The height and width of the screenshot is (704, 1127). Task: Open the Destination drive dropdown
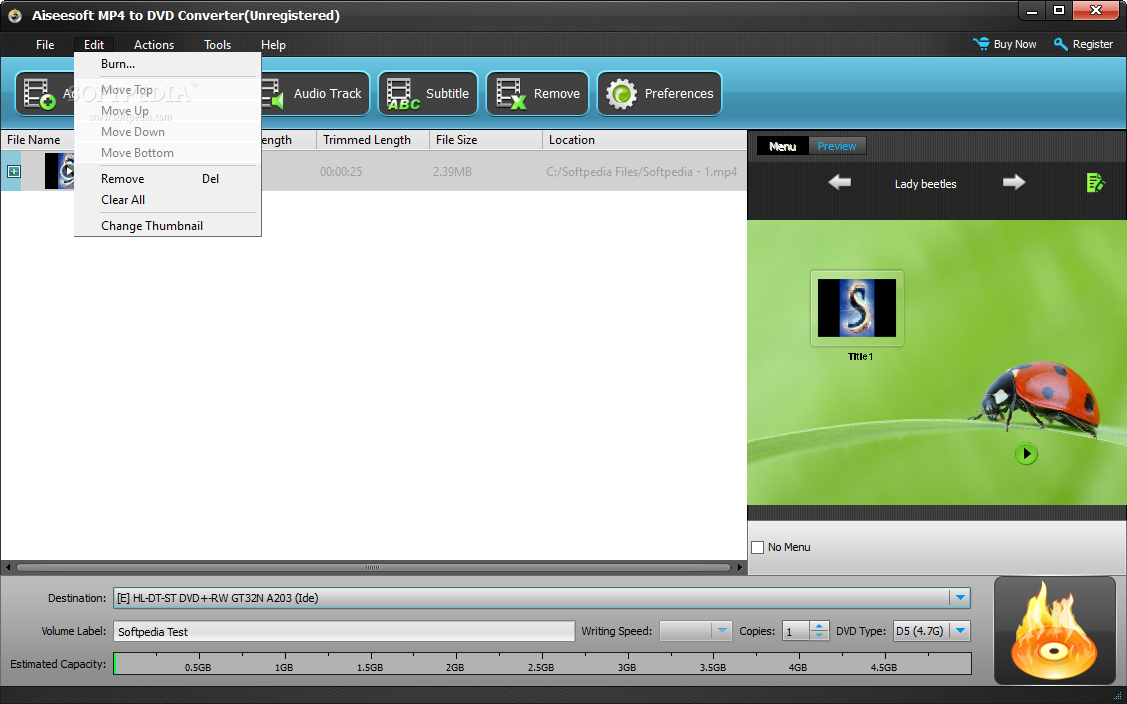[960, 598]
